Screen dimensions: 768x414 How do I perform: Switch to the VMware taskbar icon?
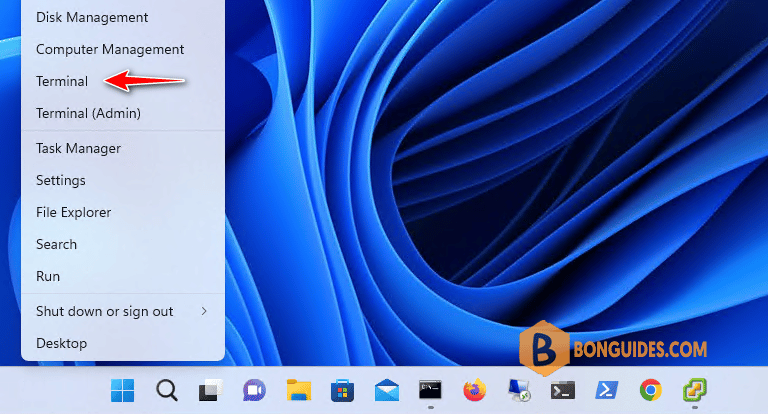pyautogui.click(x=695, y=390)
